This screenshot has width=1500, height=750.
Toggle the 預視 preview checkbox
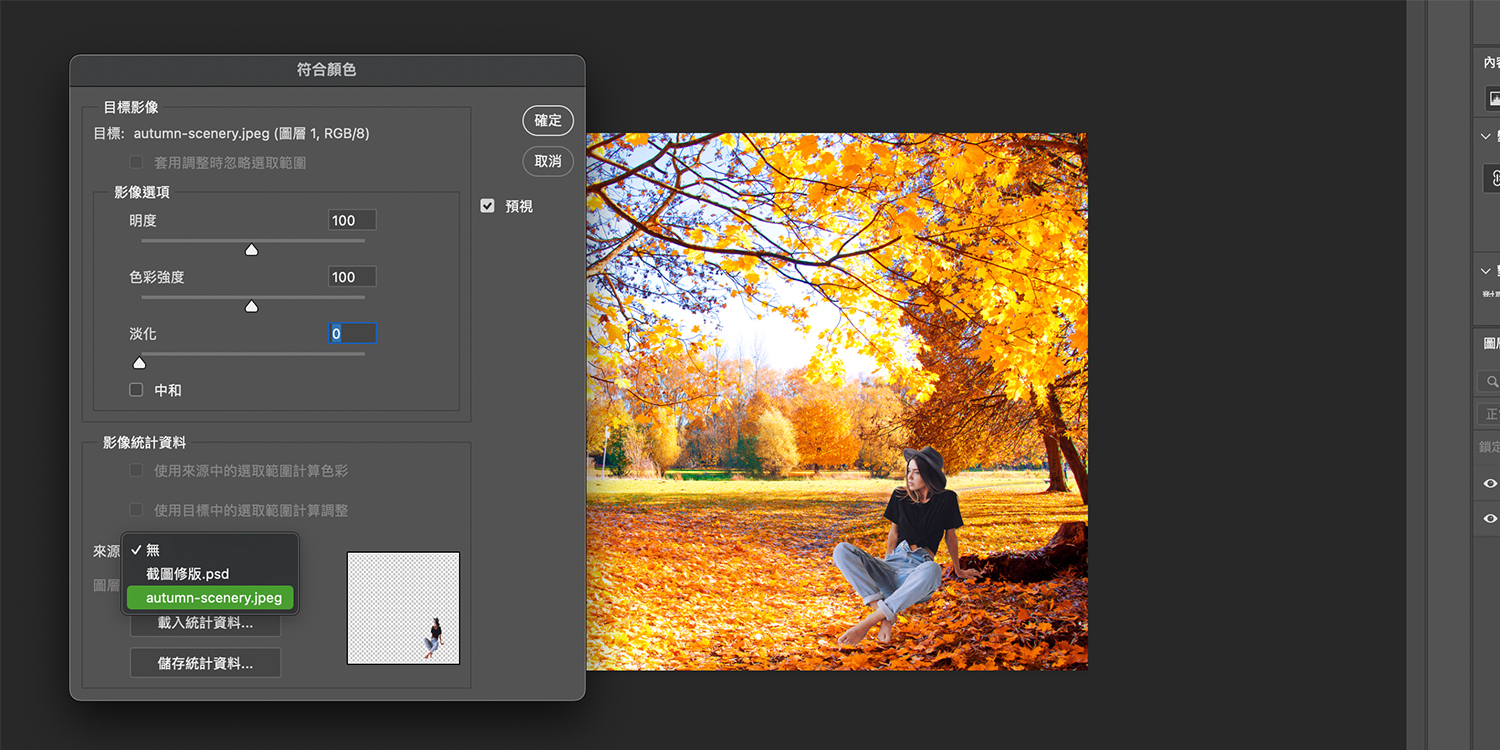click(x=487, y=206)
